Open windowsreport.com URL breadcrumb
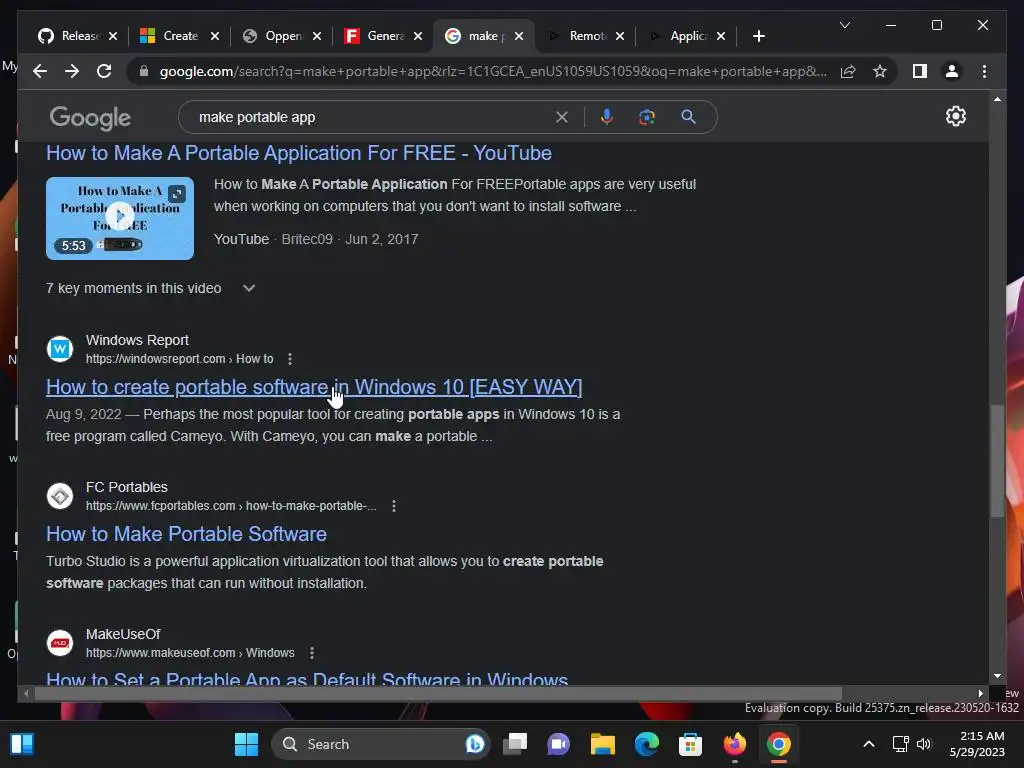The width and height of the screenshot is (1024, 768). point(180,359)
